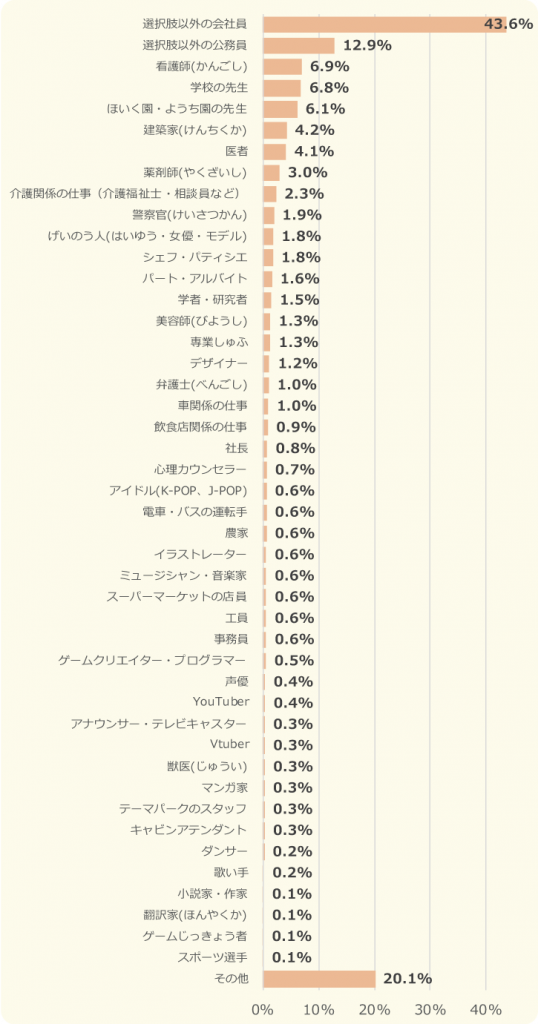Image resolution: width=538 pixels, height=1024 pixels.
Task: Click the シェフ・パティシエ label
Action: (x=195, y=257)
